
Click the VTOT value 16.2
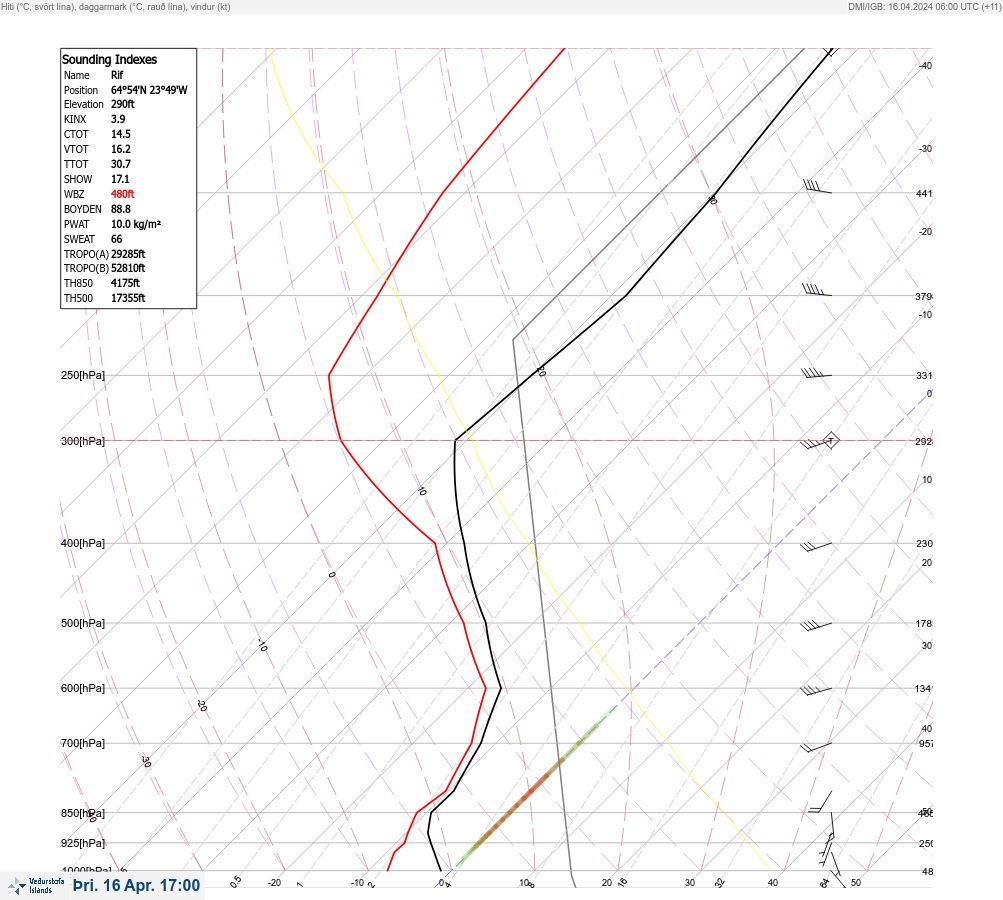(121, 149)
